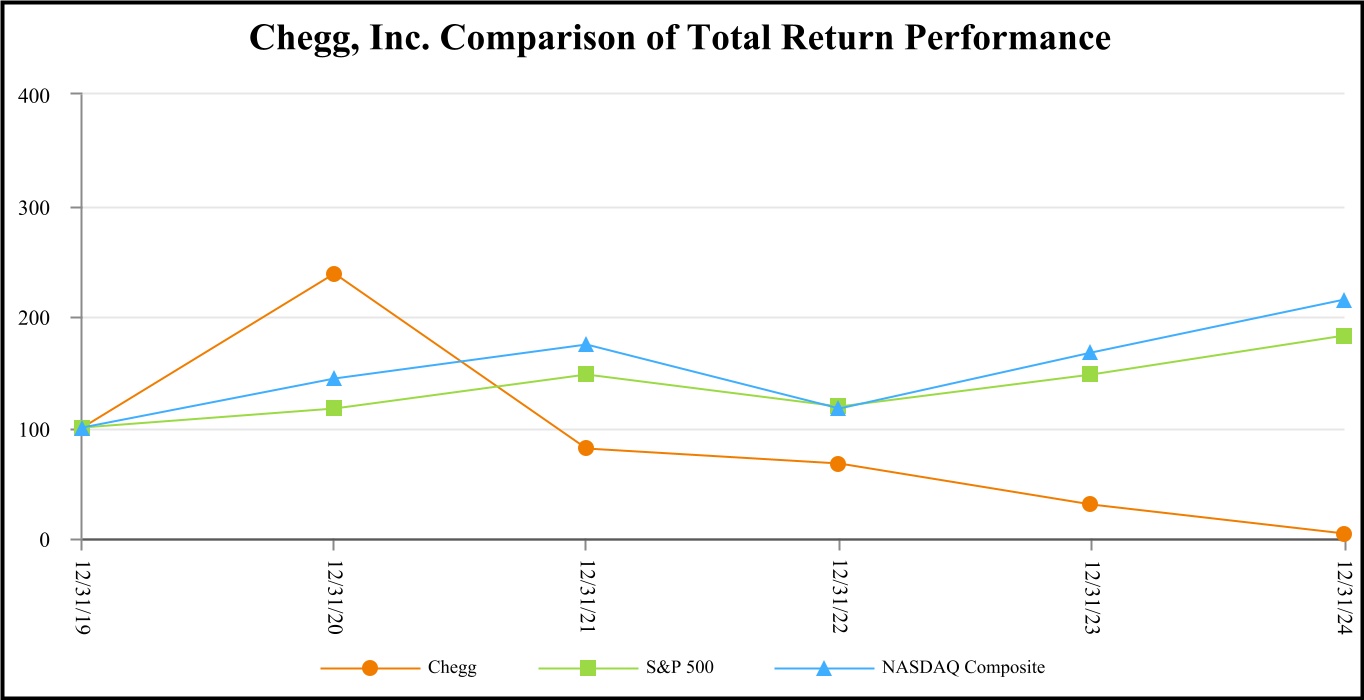Click the chart title text
The image size is (1364, 700).
[x=680, y=38]
